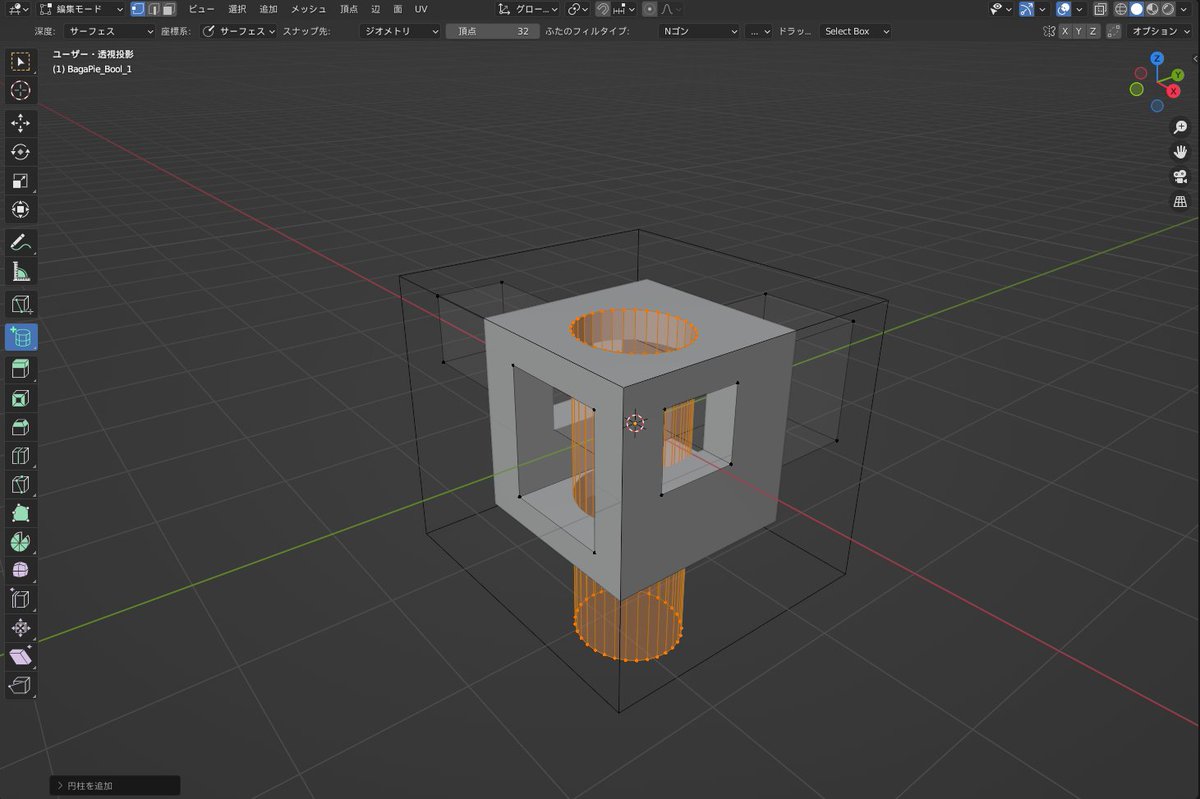Select the Annotate pen tool
The image size is (1200, 799).
point(20,242)
